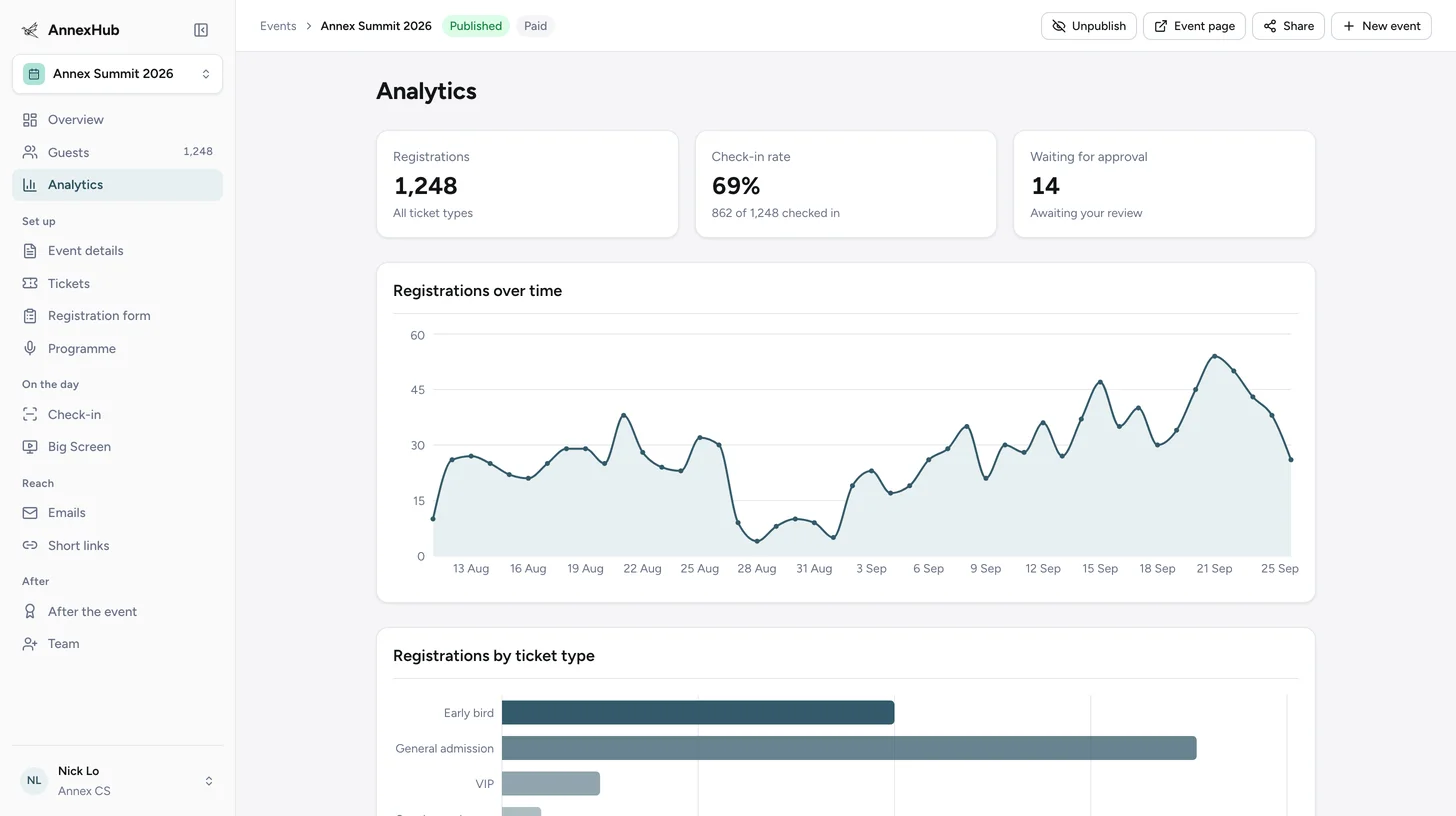Click the Check-in scan icon
The height and width of the screenshot is (816, 1456).
(30, 415)
